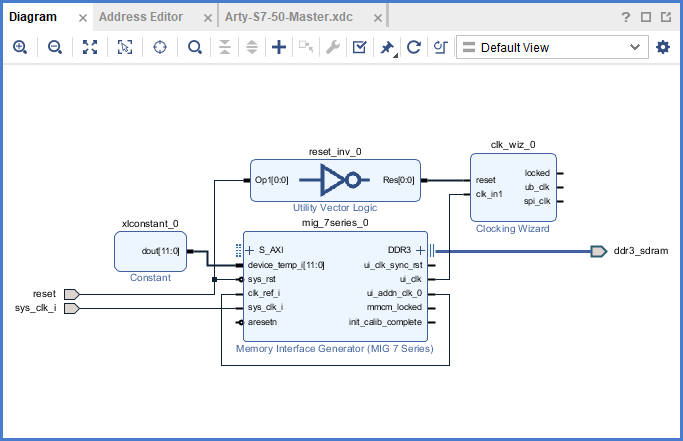Screen dimensions: 683x441
Task: Regenerate layout with circular arrow icon
Action: click(x=414, y=47)
